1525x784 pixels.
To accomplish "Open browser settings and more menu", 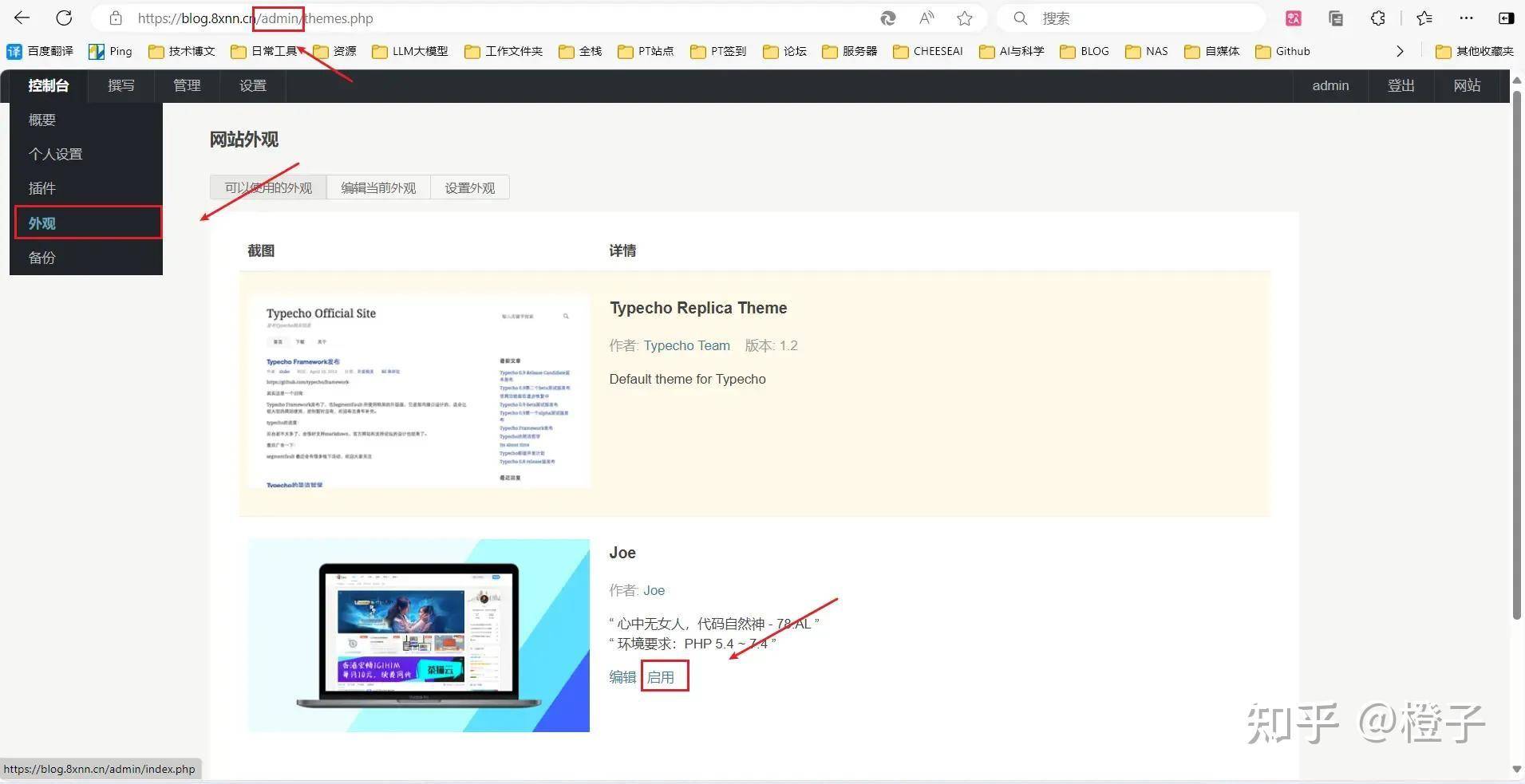I will click(x=1466, y=18).
